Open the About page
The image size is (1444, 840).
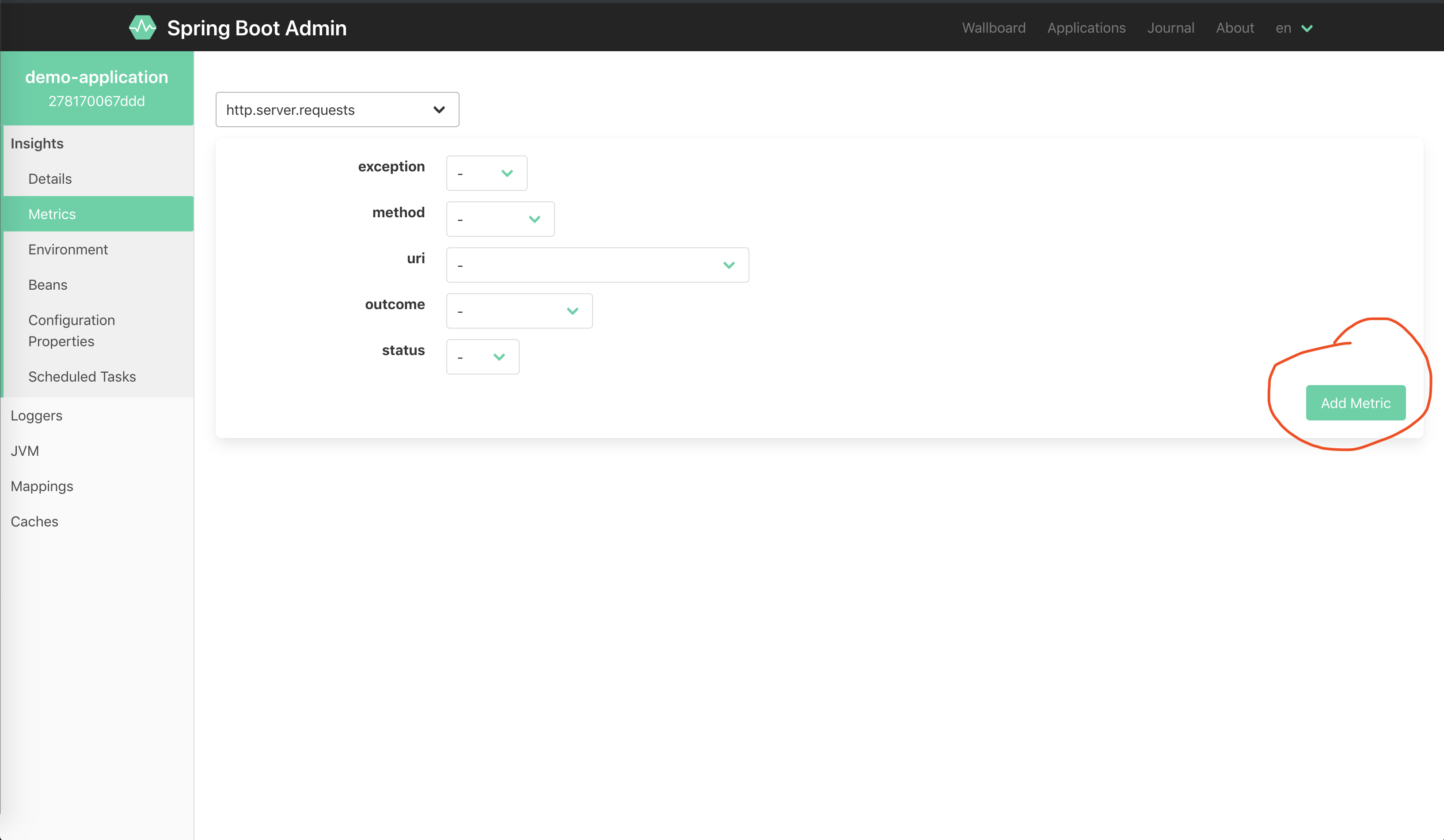pyautogui.click(x=1235, y=28)
